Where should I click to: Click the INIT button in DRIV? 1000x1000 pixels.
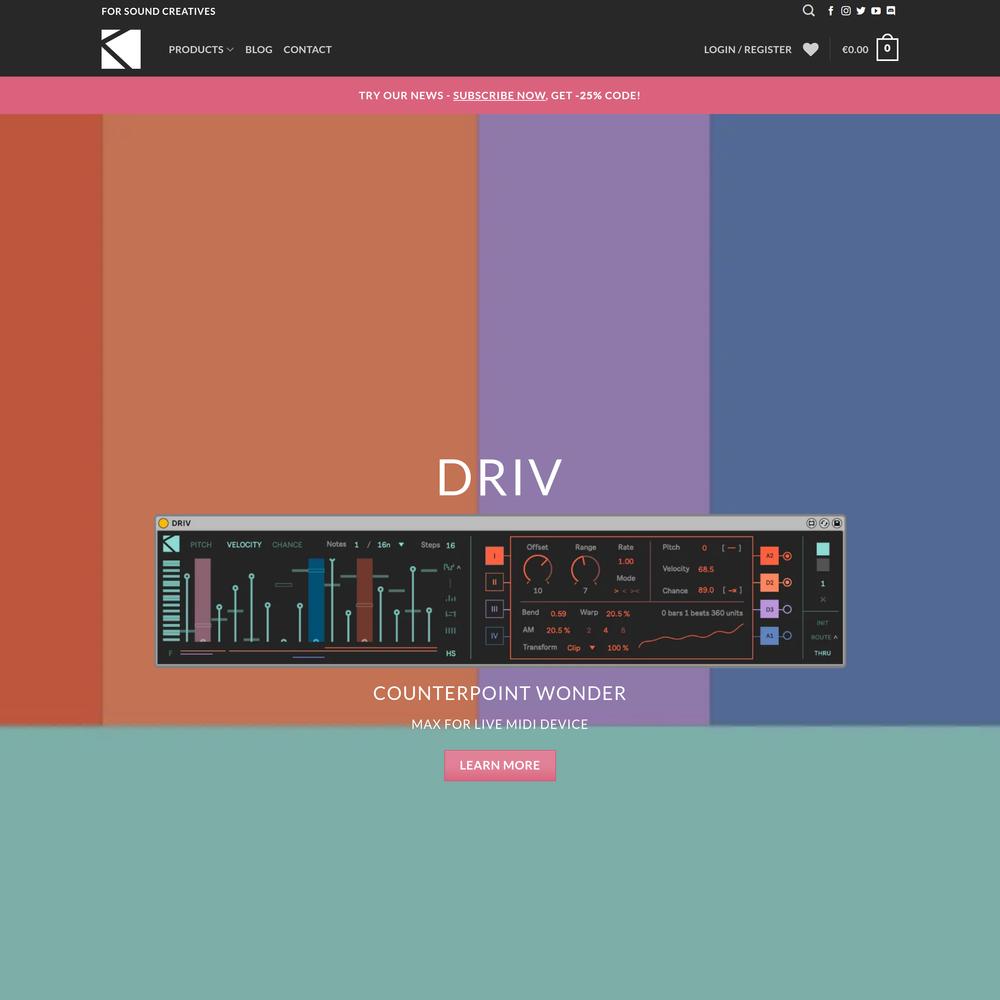[x=823, y=622]
